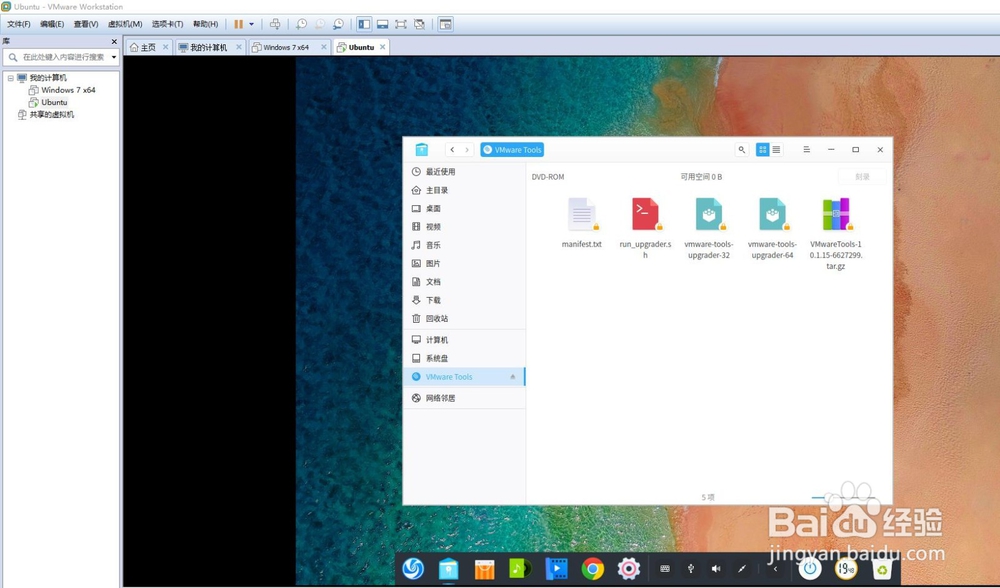
Task: Click the sound volume icon in the dock
Action: pos(717,568)
